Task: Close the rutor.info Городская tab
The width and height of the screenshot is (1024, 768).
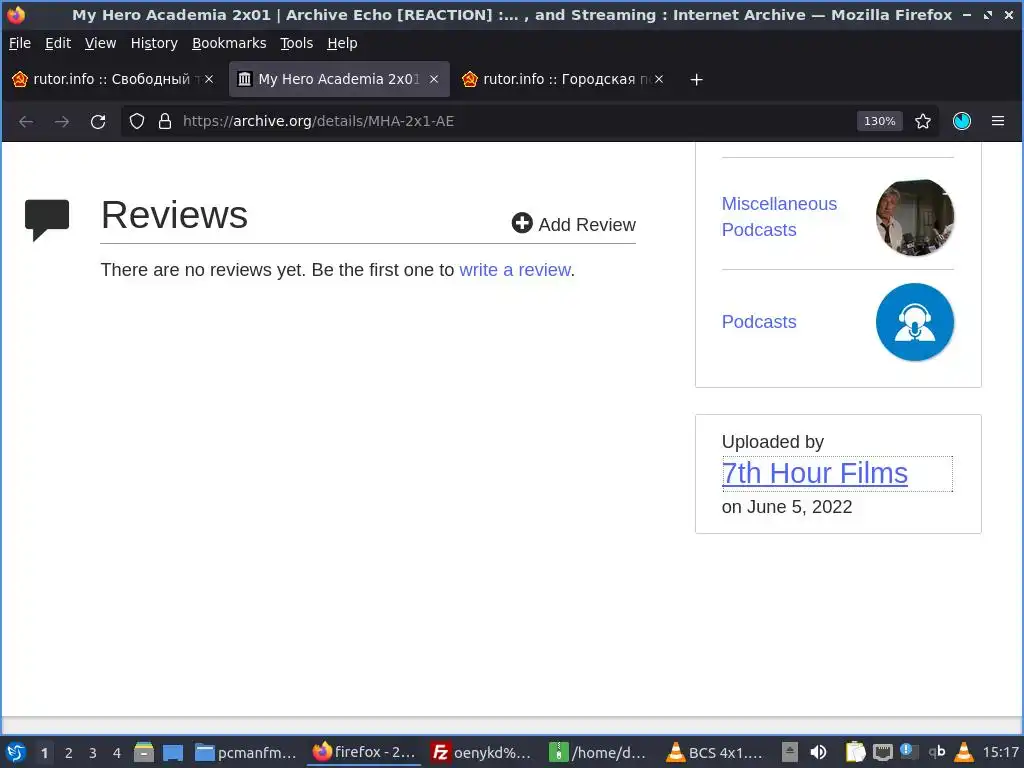Action: pos(659,79)
